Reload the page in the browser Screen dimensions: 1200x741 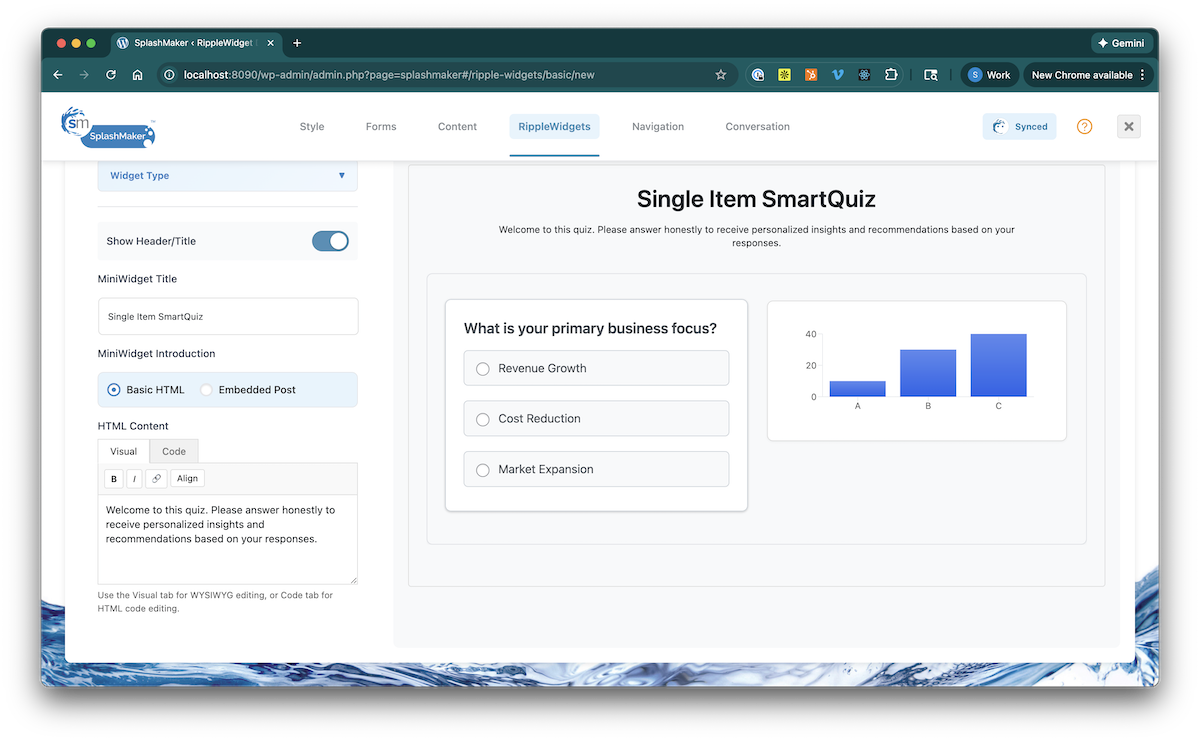pos(111,75)
